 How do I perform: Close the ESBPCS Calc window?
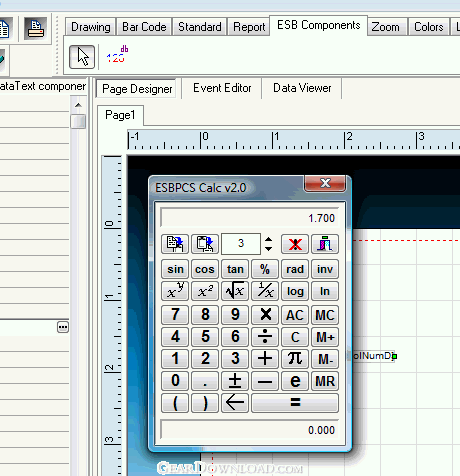(x=325, y=183)
